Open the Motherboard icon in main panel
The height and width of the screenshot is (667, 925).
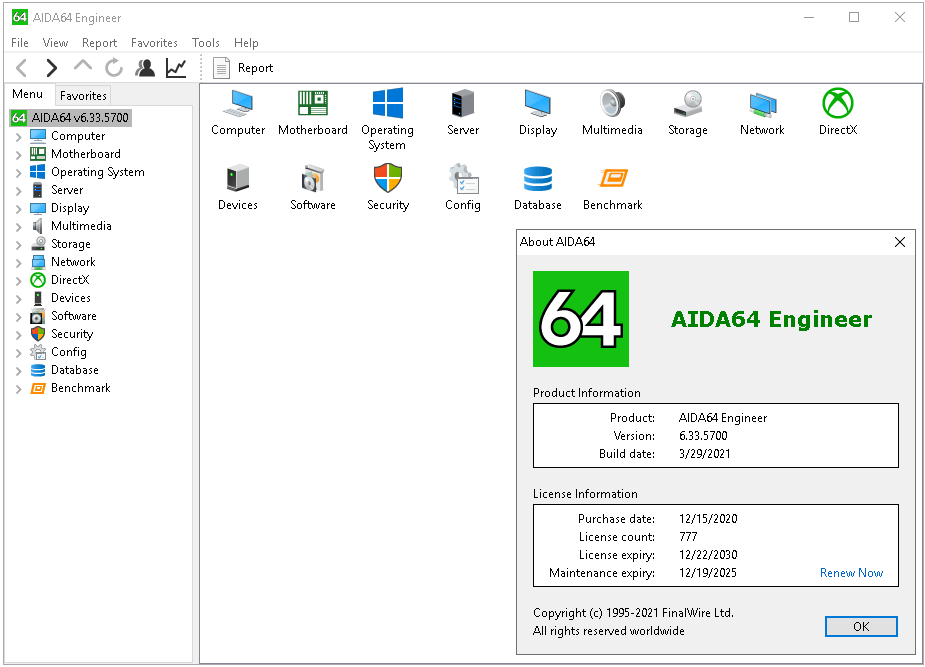point(312,104)
